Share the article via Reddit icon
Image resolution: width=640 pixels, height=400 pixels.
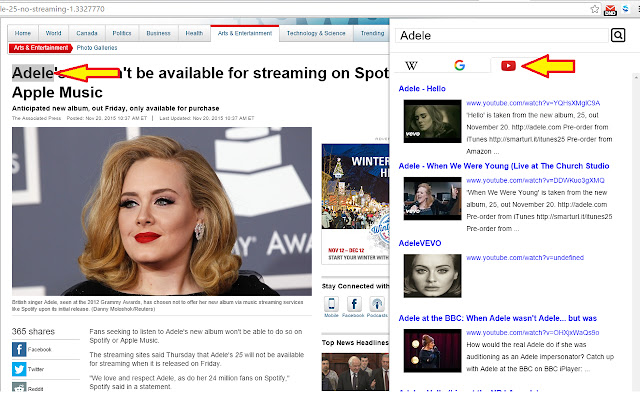(19, 387)
